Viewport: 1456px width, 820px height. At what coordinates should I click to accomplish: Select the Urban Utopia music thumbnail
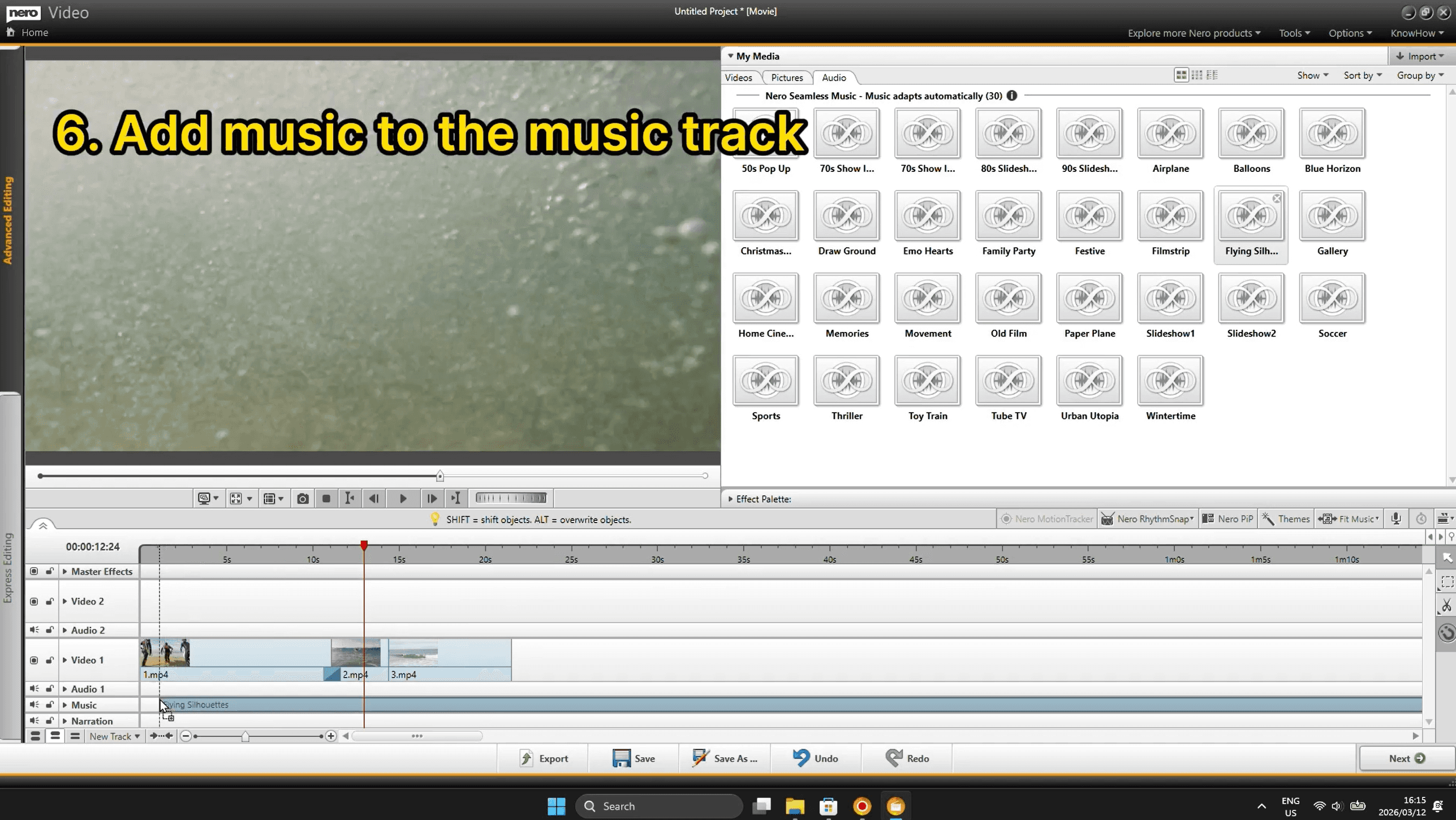[x=1089, y=381]
